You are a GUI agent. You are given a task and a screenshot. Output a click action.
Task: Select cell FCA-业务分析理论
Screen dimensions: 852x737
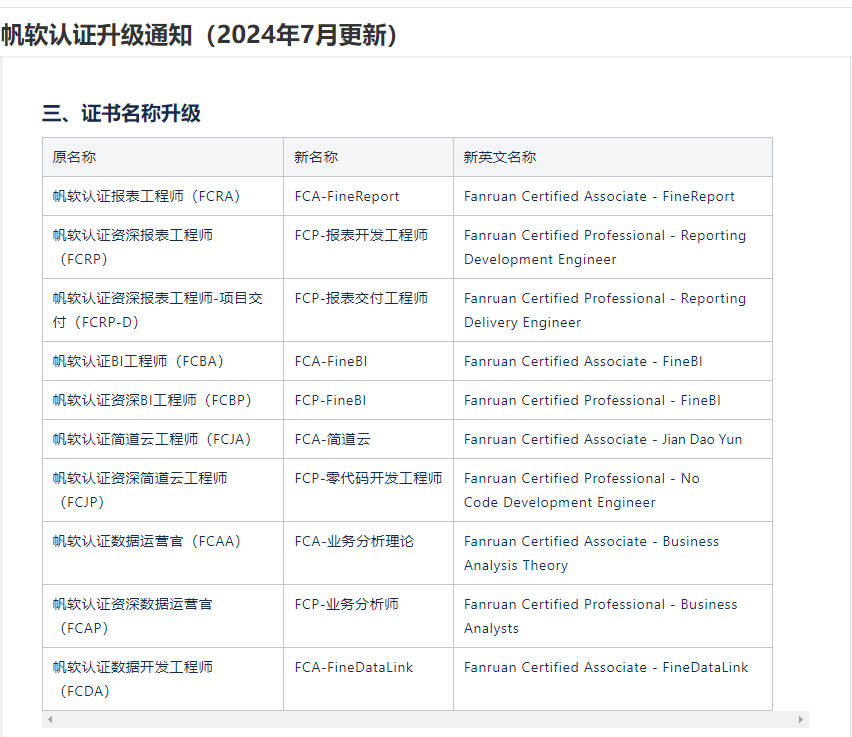tap(368, 553)
